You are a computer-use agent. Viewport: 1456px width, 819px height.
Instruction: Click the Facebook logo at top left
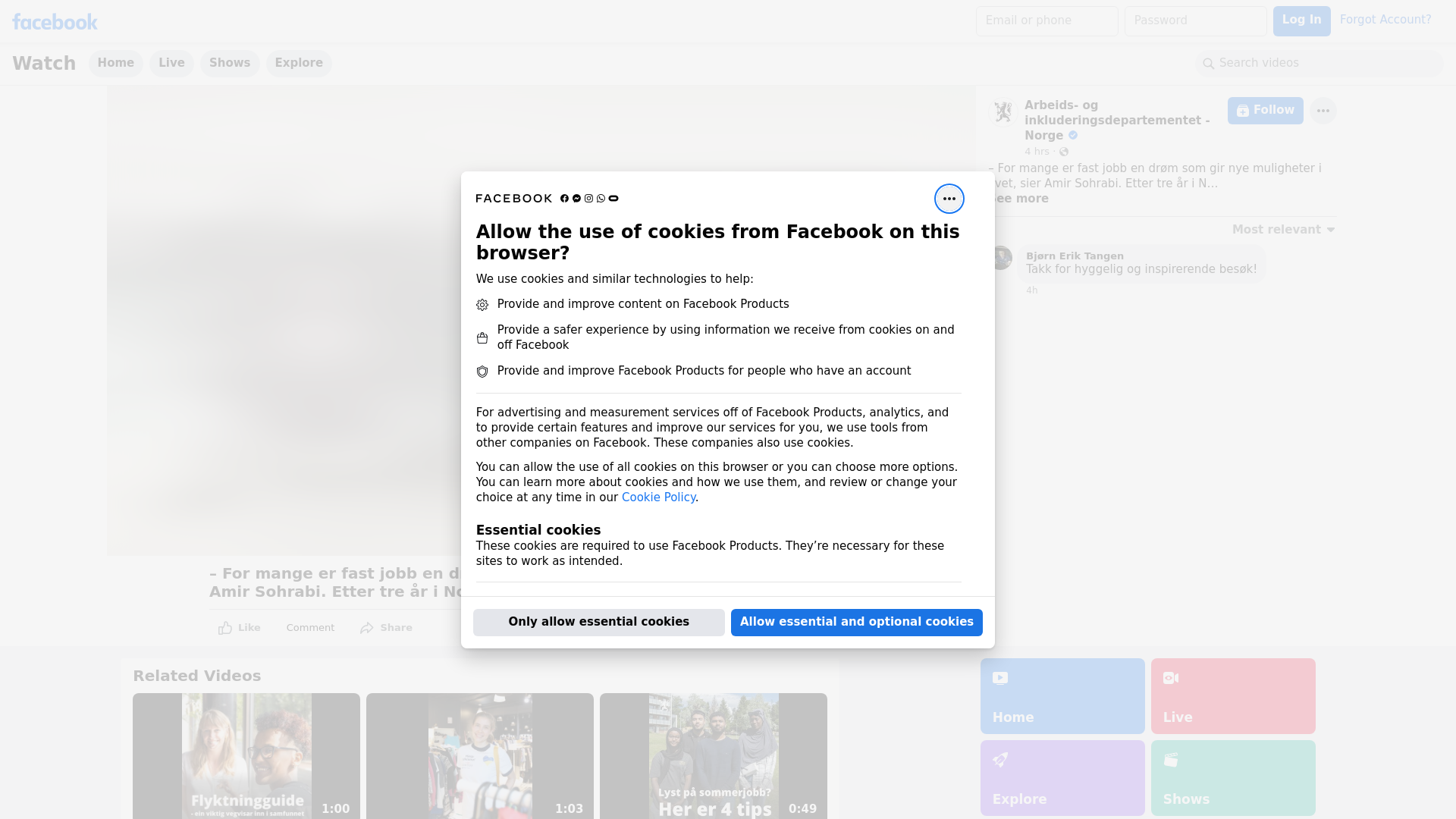point(55,22)
